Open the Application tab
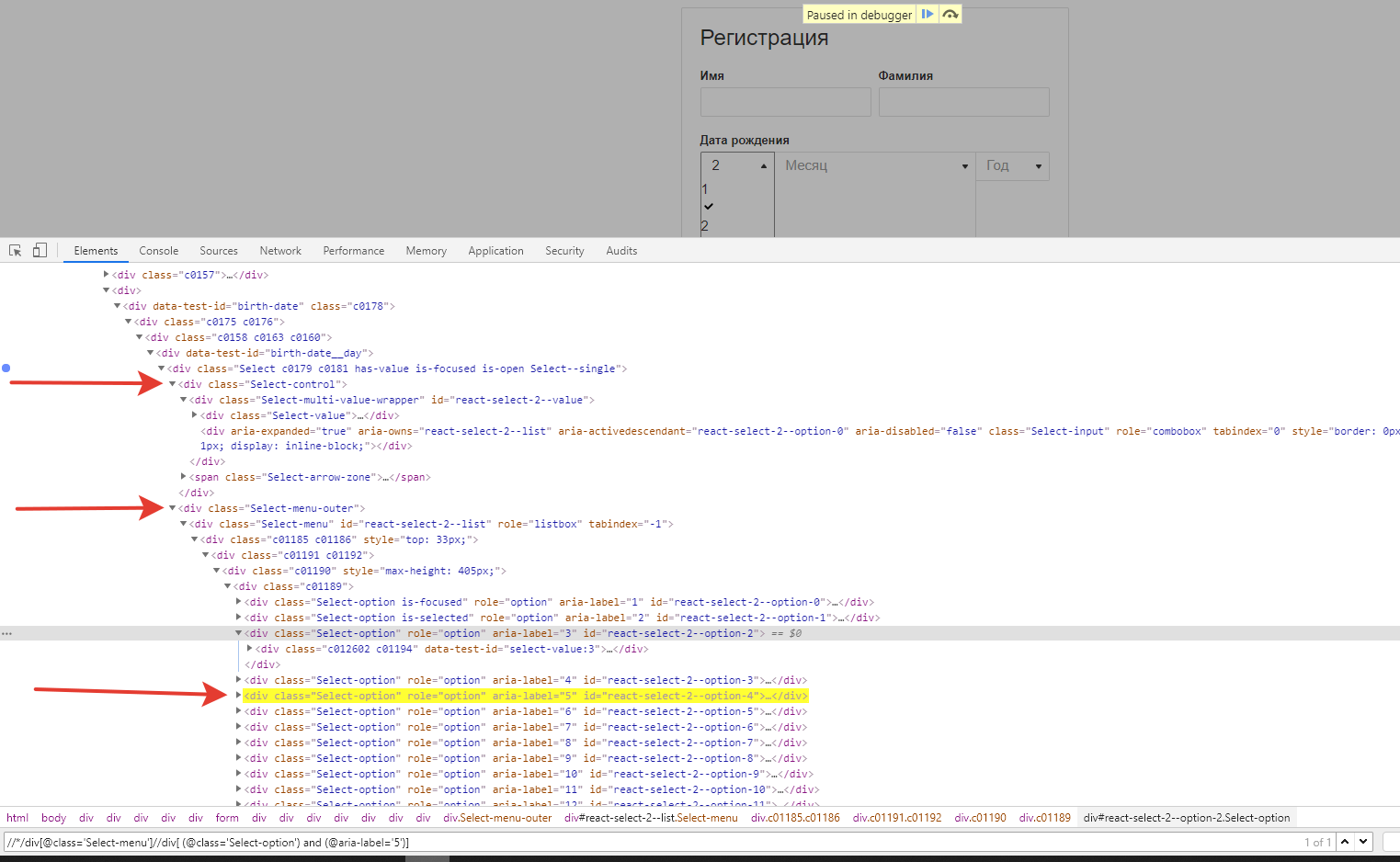This screenshot has height=862, width=1400. tap(495, 251)
